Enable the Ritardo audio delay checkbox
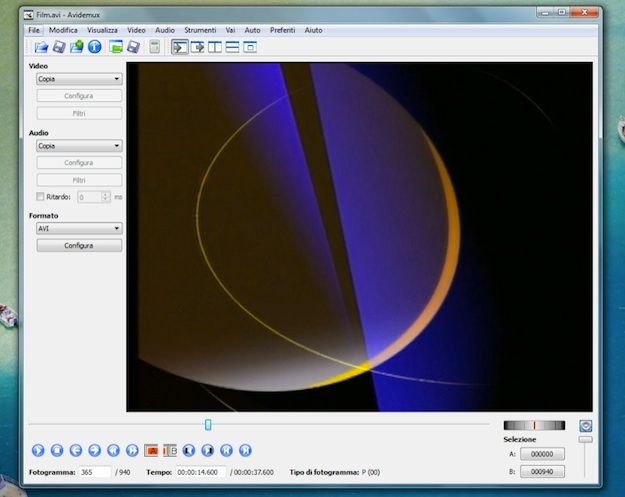The image size is (625, 497). pyautogui.click(x=40, y=197)
